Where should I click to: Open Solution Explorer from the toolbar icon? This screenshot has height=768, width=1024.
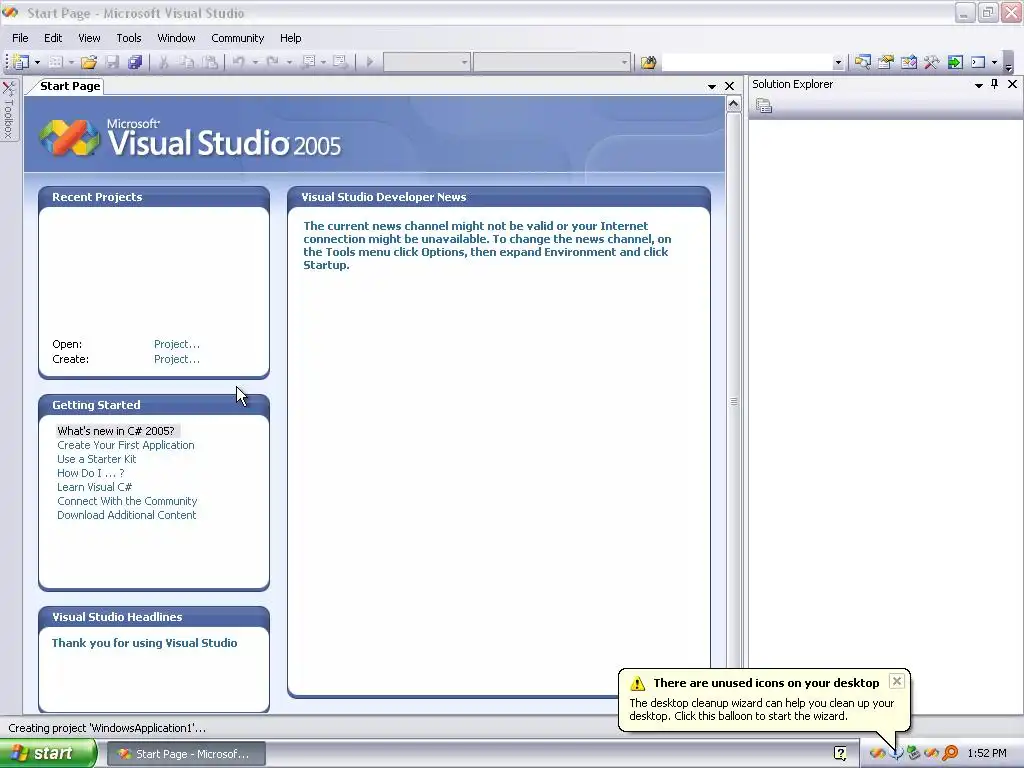point(863,62)
